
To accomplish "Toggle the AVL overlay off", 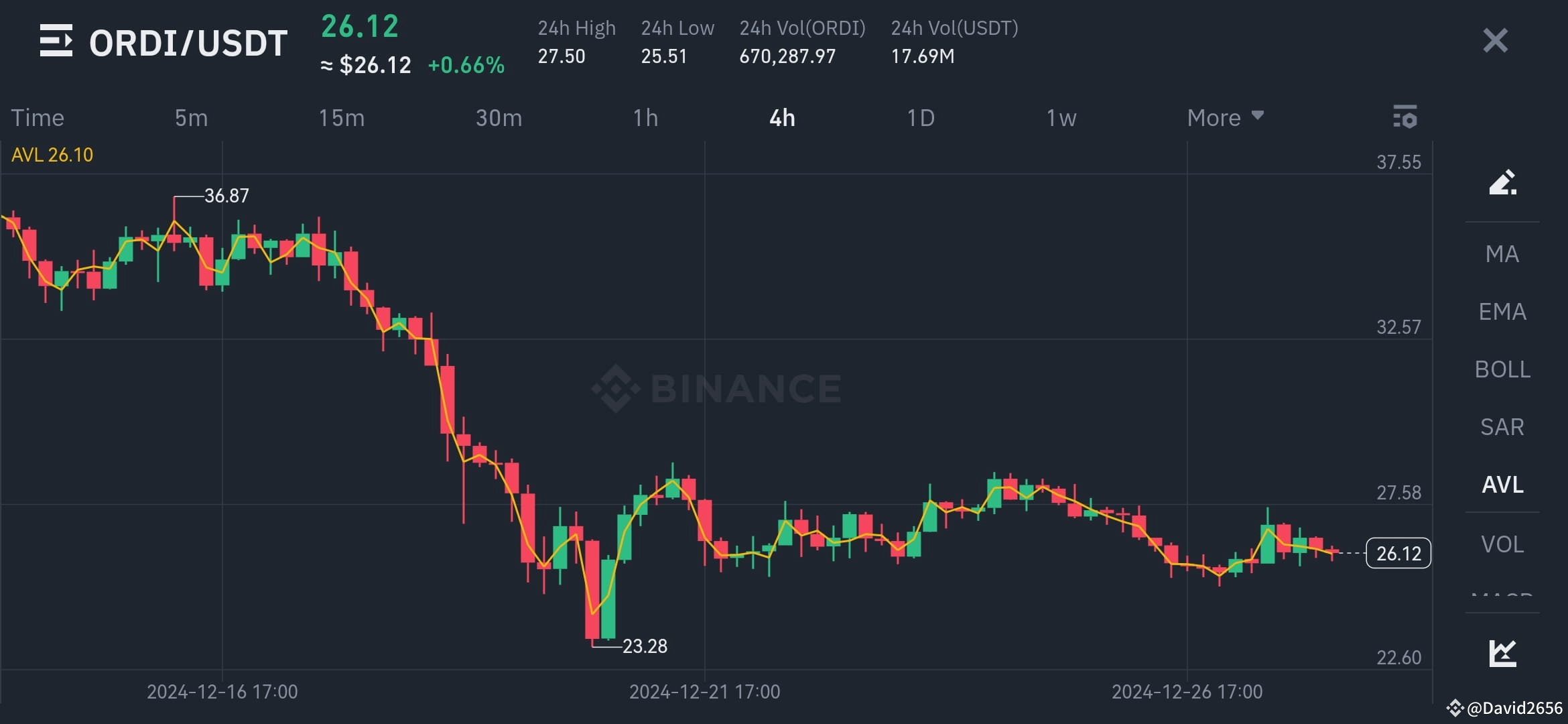I will tap(1502, 485).
